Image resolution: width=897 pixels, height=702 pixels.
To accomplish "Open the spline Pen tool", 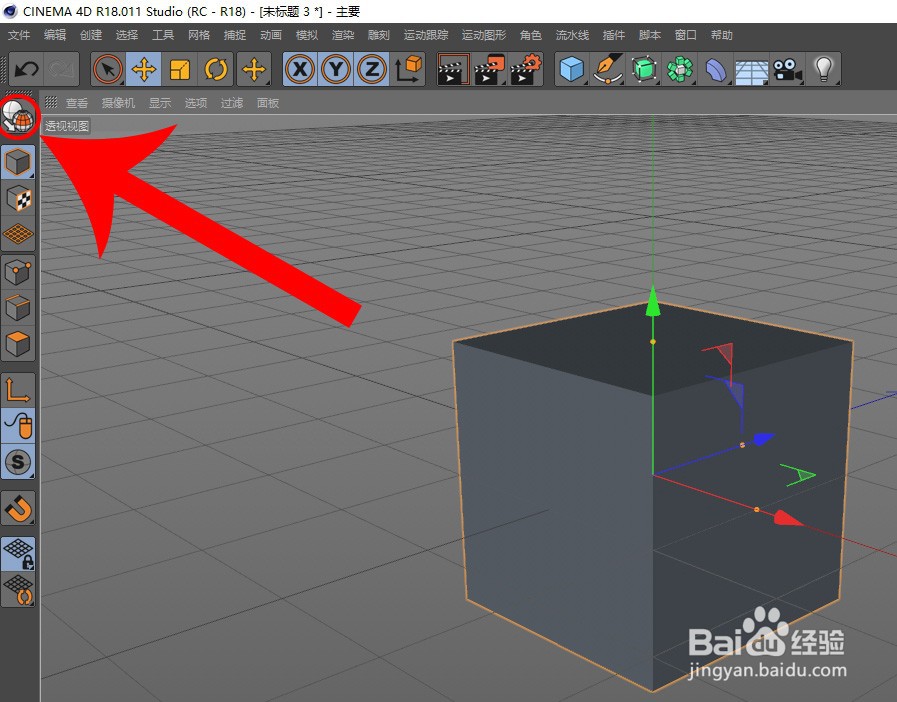I will [608, 69].
